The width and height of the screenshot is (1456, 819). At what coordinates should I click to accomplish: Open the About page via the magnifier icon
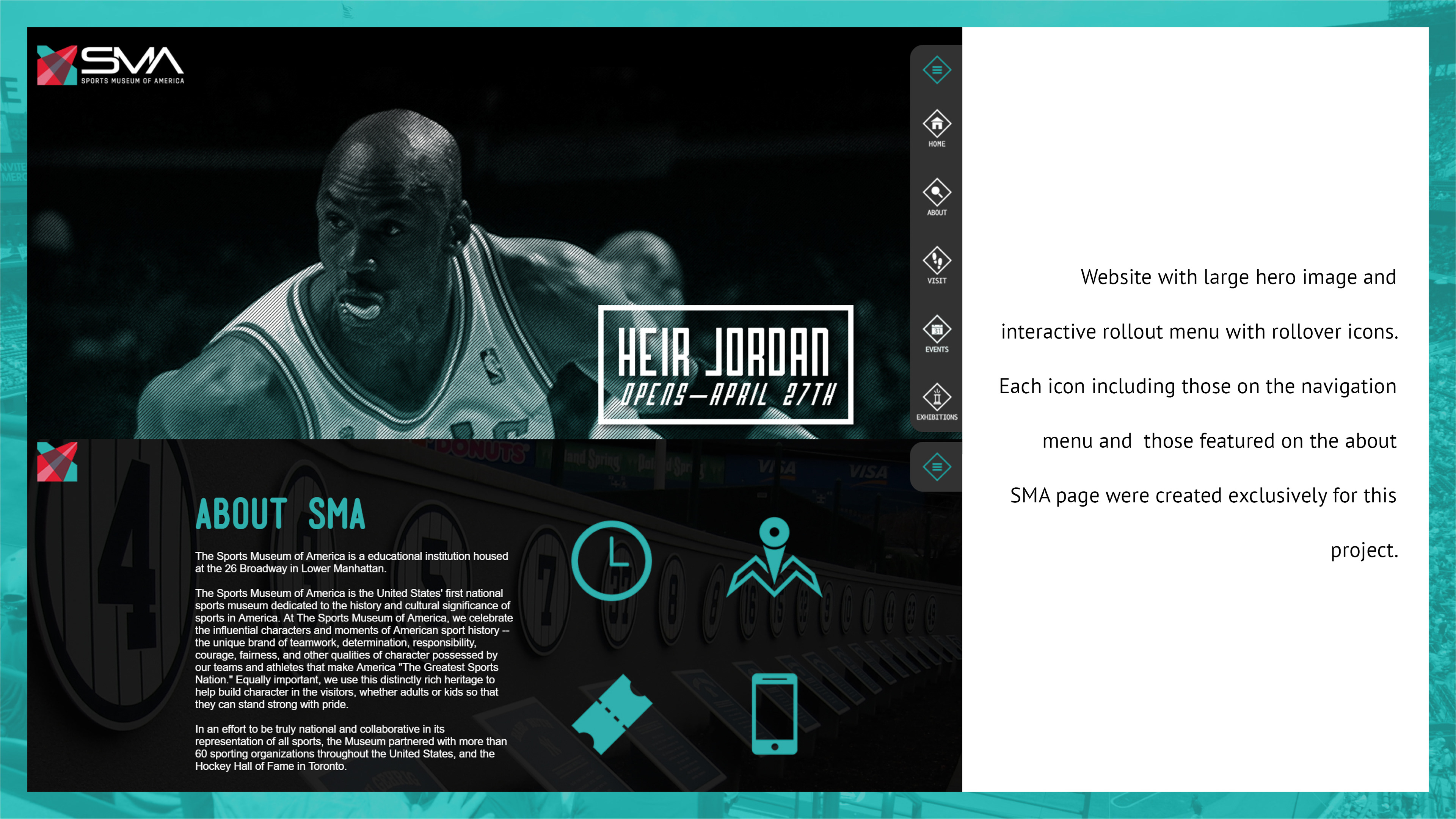pyautogui.click(x=937, y=192)
